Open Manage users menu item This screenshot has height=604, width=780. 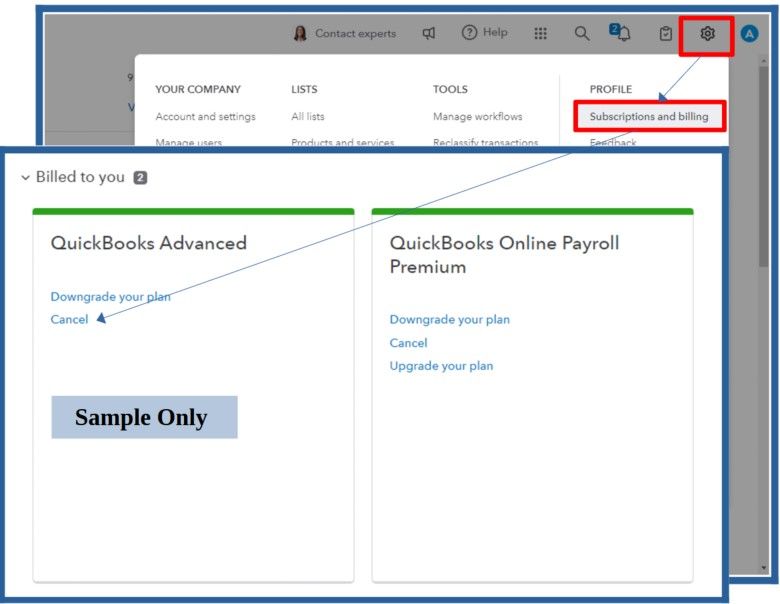189,142
